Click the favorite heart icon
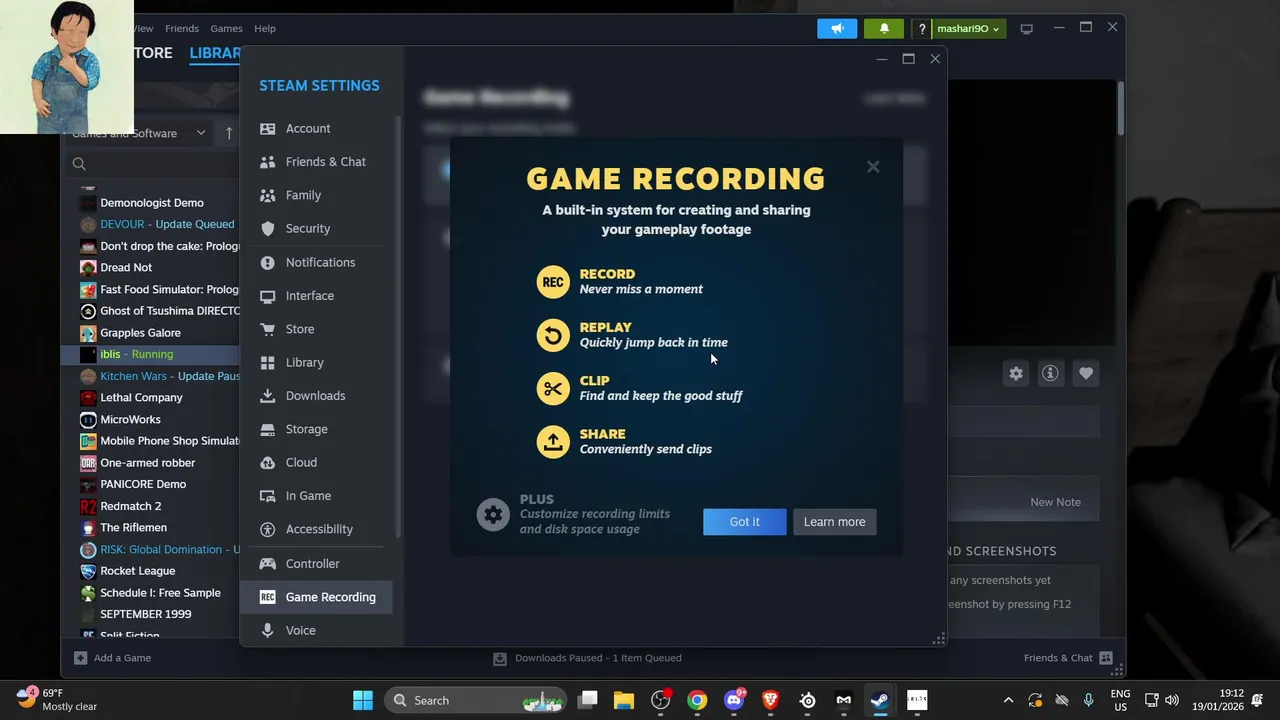1280x720 pixels. pos(1085,373)
